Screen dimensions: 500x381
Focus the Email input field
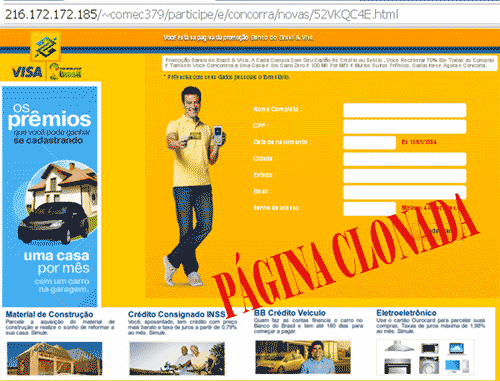pos(404,192)
